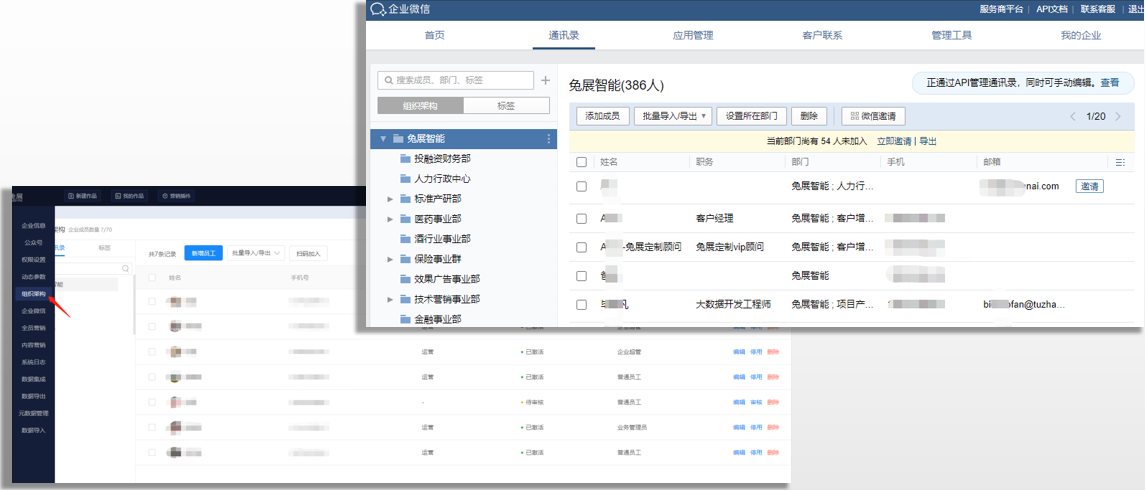1145x490 pixels.
Task: Open 批量导入/导出 dropdown in 企业微信 toolbar
Action: click(673, 116)
